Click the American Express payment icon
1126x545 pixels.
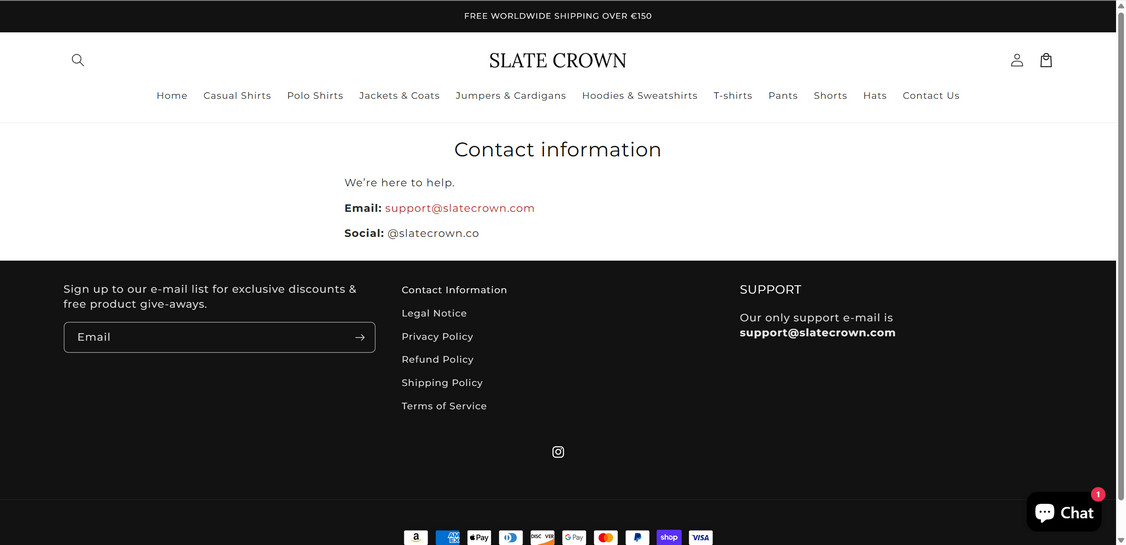(x=447, y=537)
